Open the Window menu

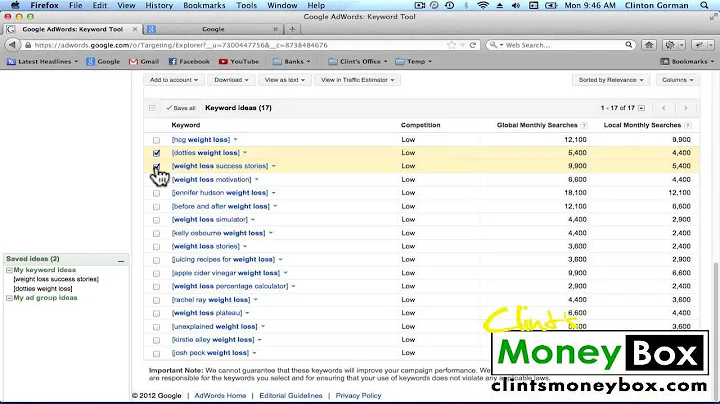(282, 6)
